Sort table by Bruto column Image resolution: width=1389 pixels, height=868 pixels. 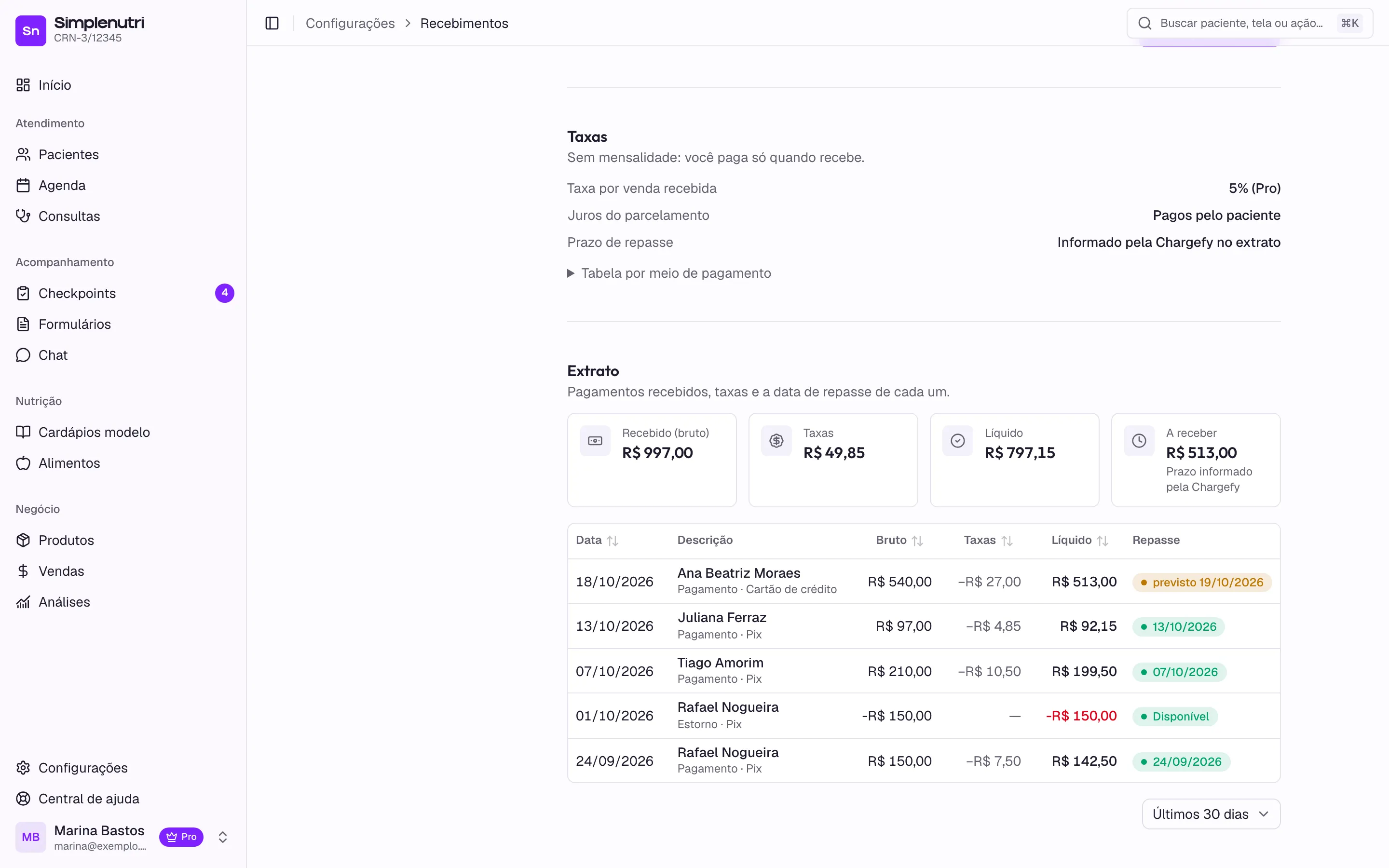(899, 540)
